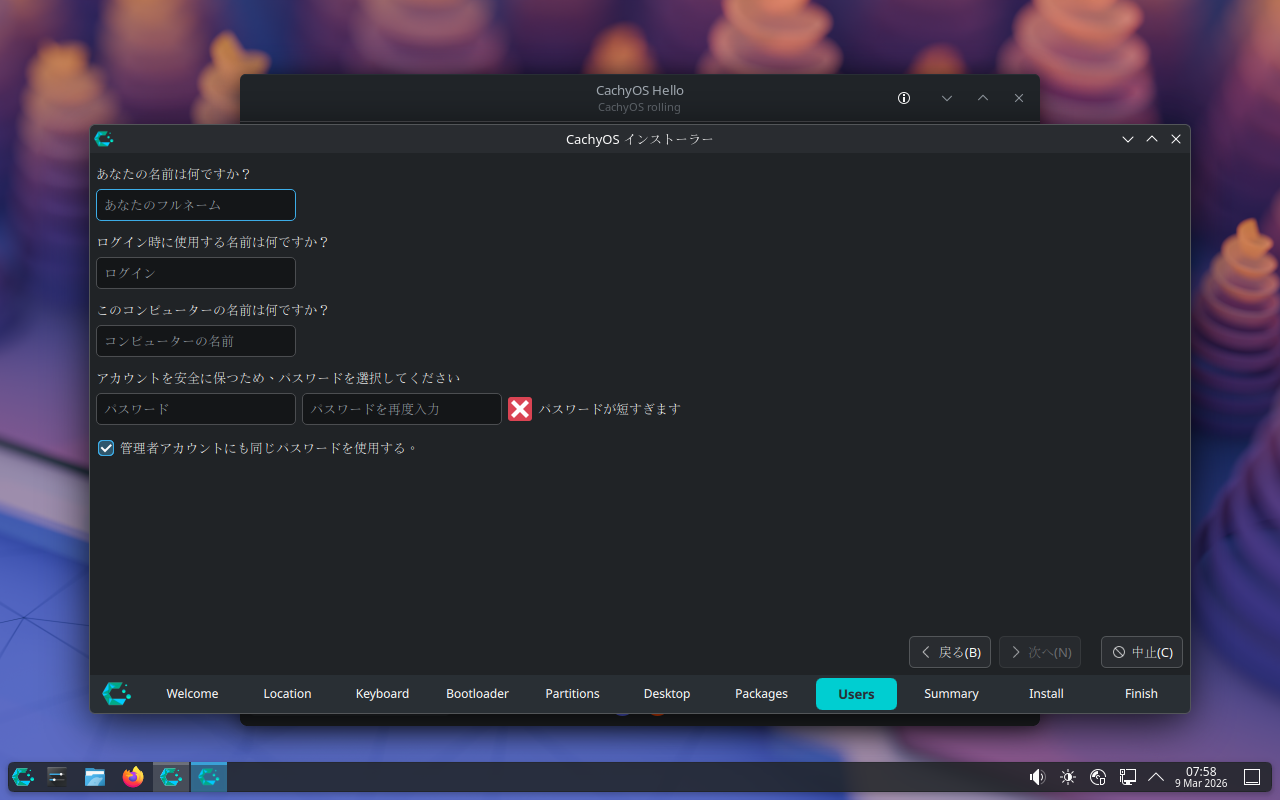Maximize the CachyOS installer window

point(1152,139)
